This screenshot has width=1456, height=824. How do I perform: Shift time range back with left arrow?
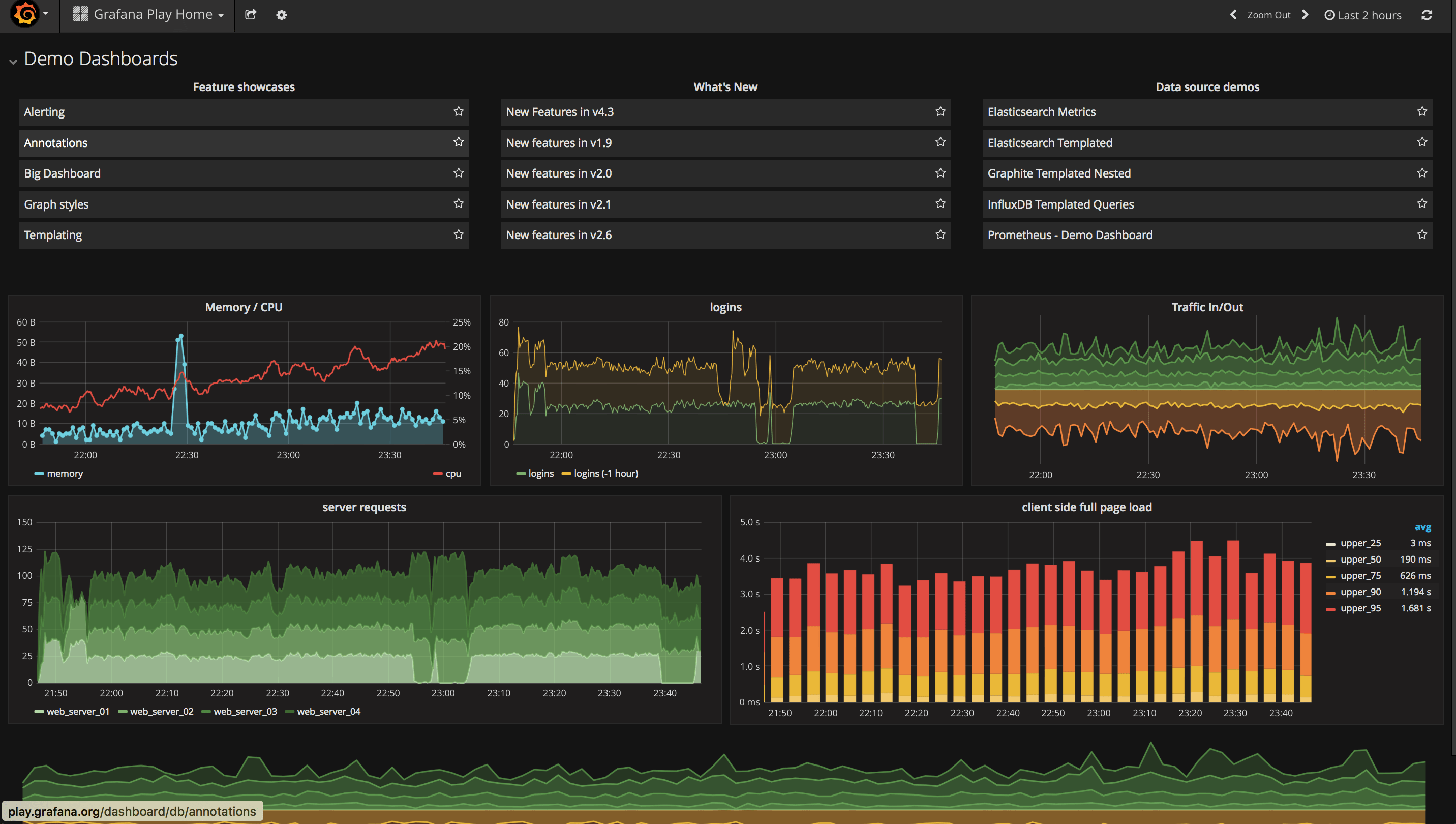[1233, 15]
